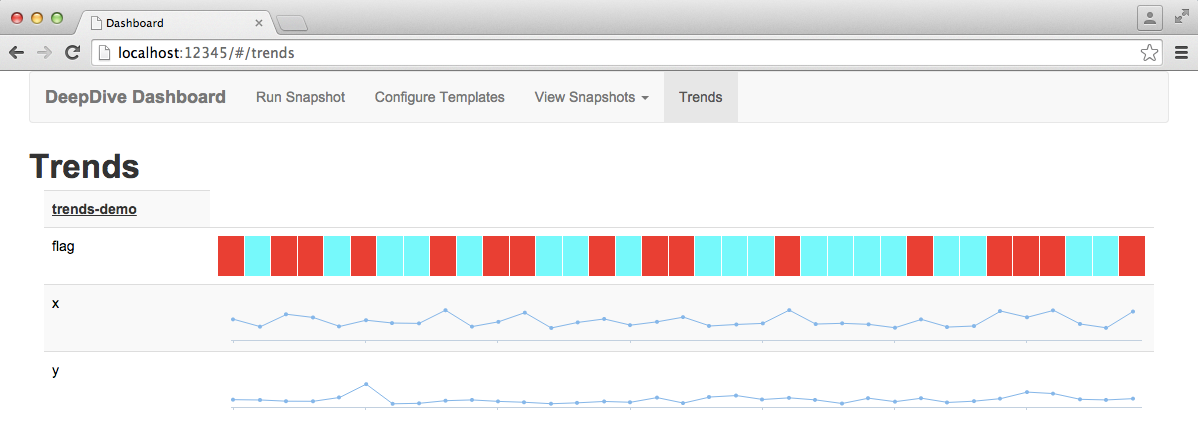
Task: Click the browser forward arrow
Action: (44, 52)
